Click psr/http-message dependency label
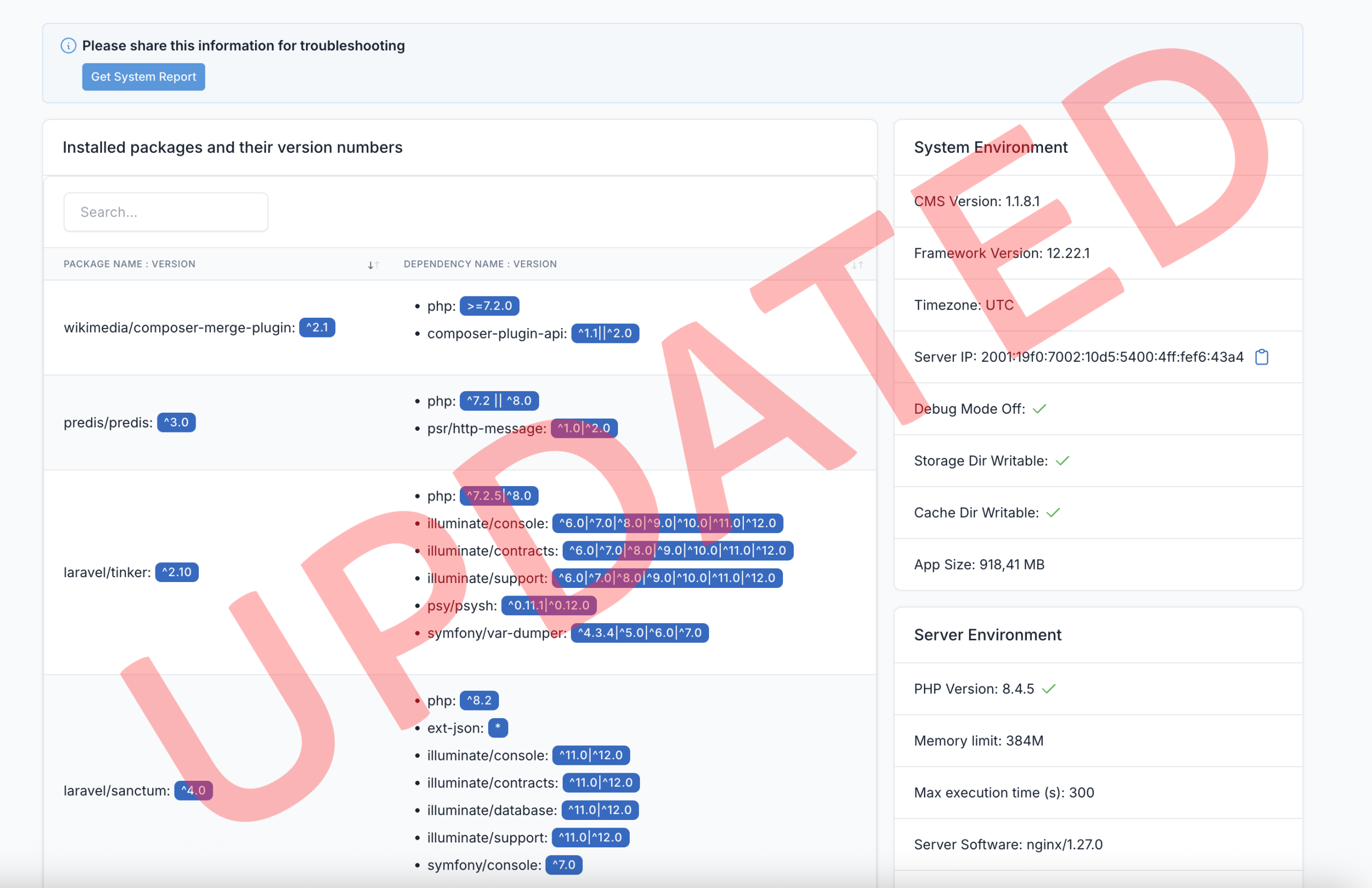 [487, 428]
